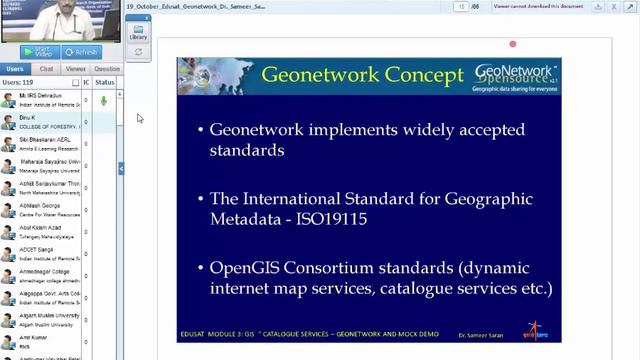Image resolution: width=640 pixels, height=360 pixels.
Task: Pop out document with arrow icon
Action: coord(630,7)
